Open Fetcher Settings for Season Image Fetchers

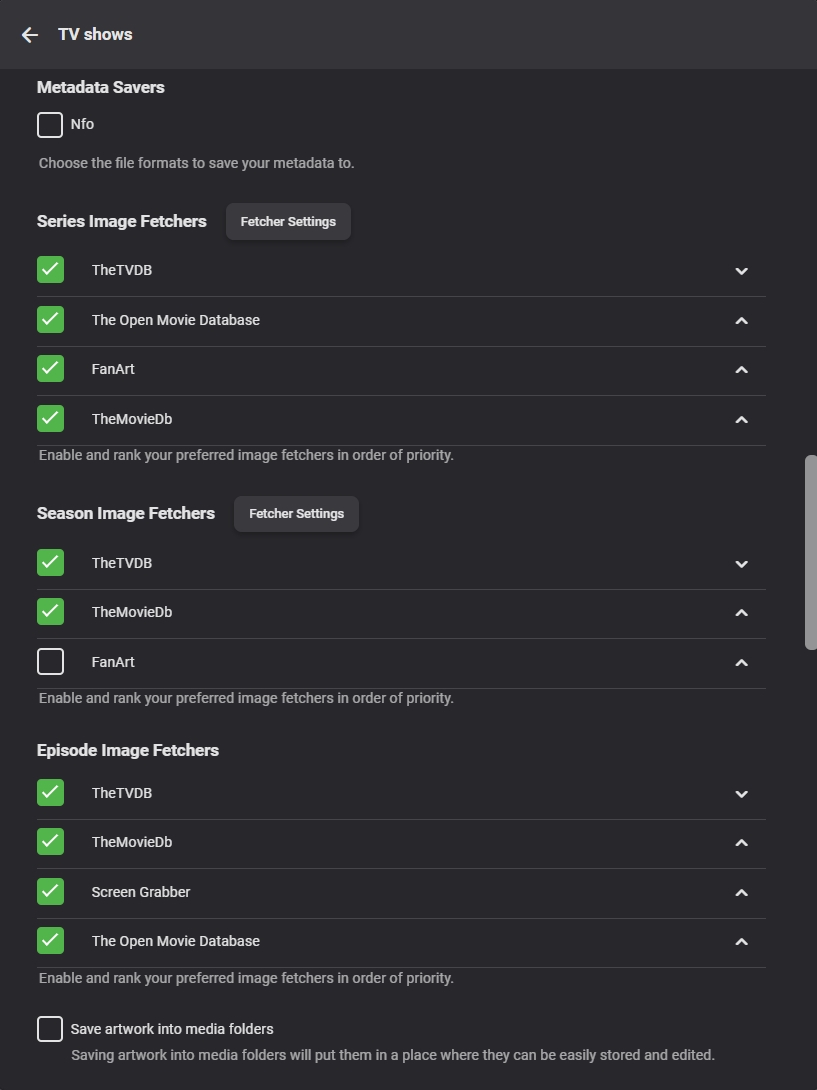click(x=296, y=514)
